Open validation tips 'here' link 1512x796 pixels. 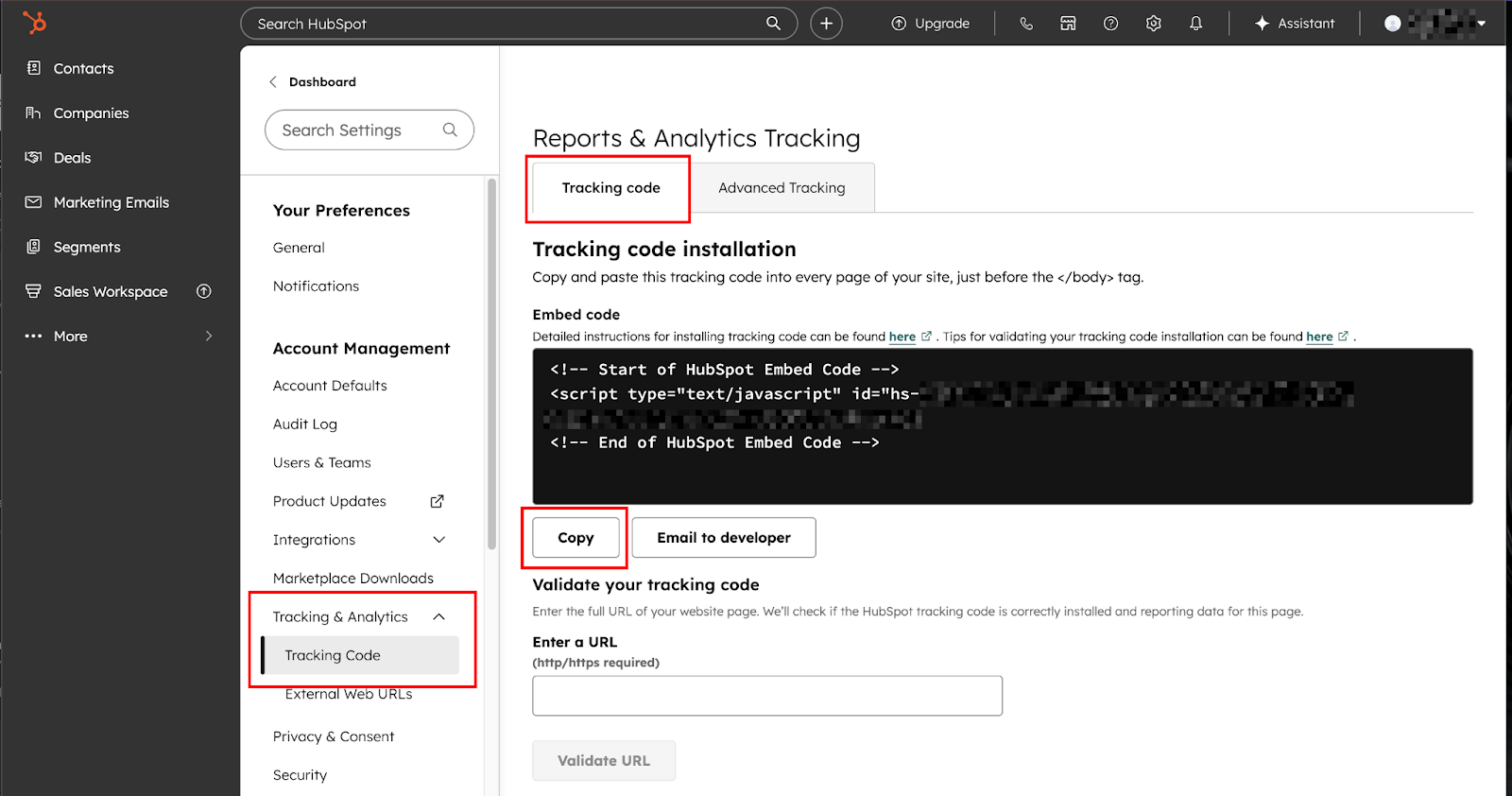tap(1319, 337)
